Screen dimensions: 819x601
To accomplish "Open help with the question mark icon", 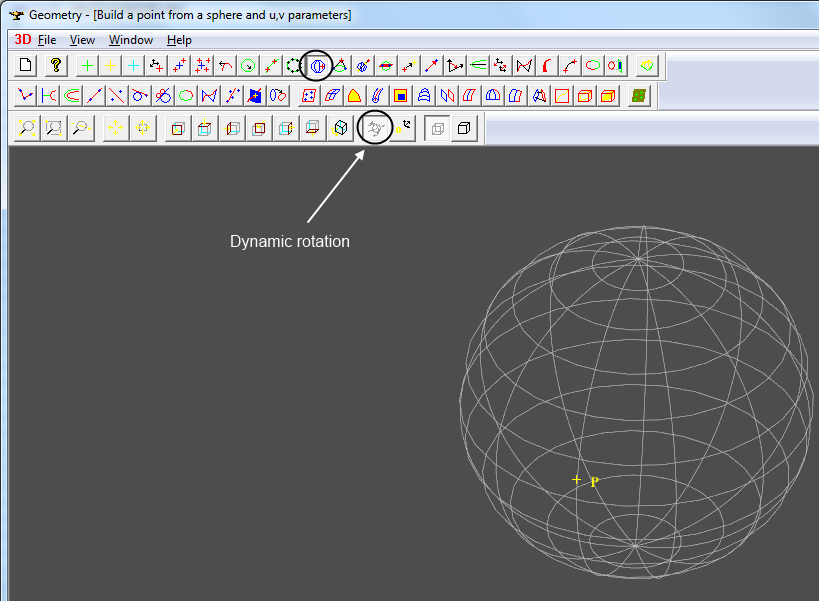I will click(57, 65).
